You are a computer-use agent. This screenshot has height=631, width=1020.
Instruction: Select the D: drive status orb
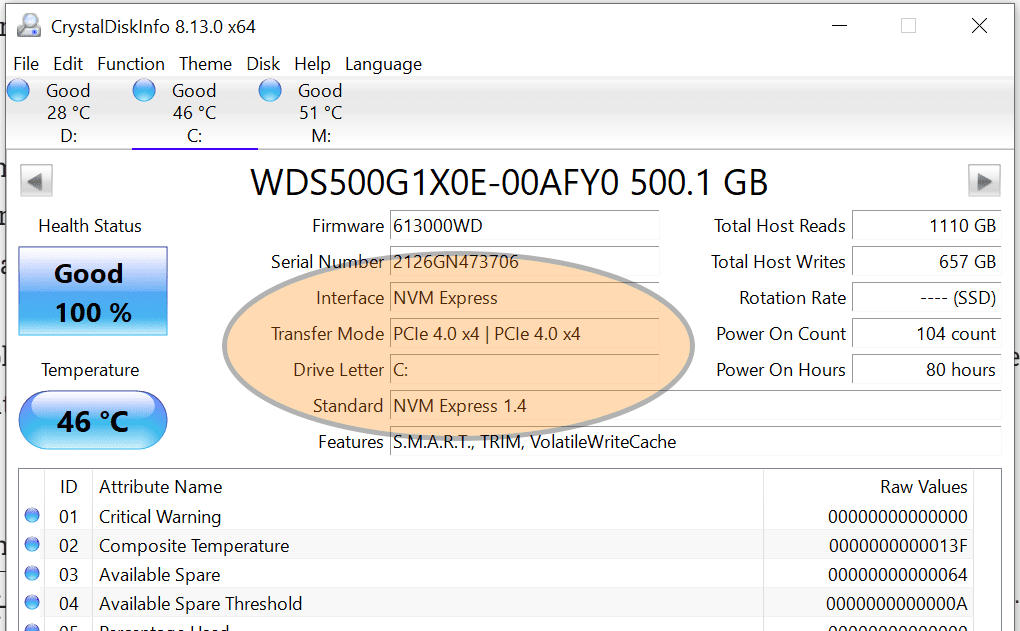pyautogui.click(x=18, y=90)
